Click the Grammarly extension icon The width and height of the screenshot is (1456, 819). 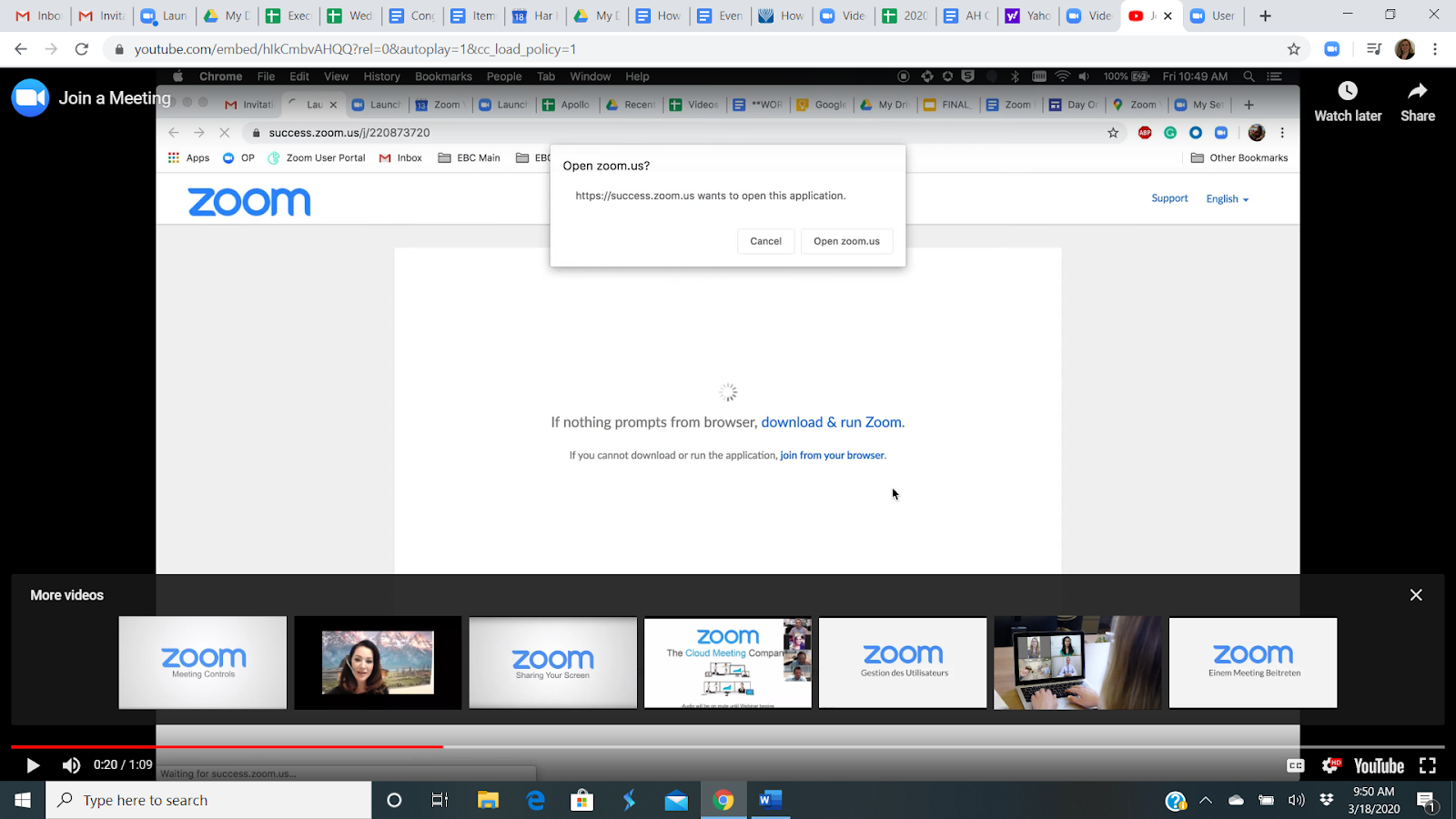click(1170, 133)
